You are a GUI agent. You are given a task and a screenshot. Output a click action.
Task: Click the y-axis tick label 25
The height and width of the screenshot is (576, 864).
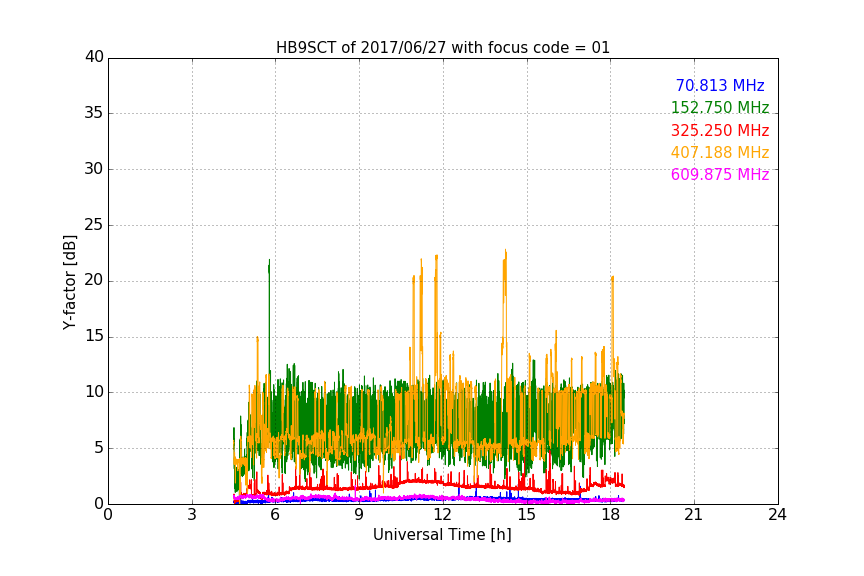point(94,225)
